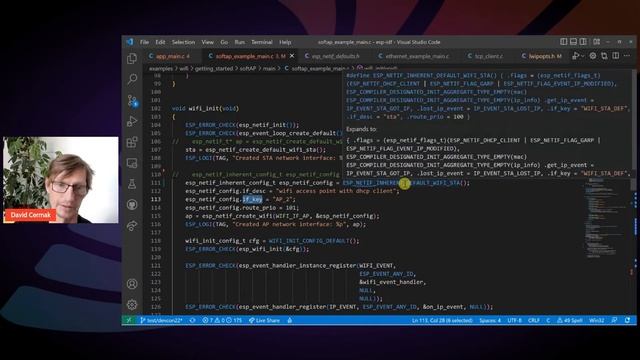Toggle bottom panel layout icon

coord(573,42)
